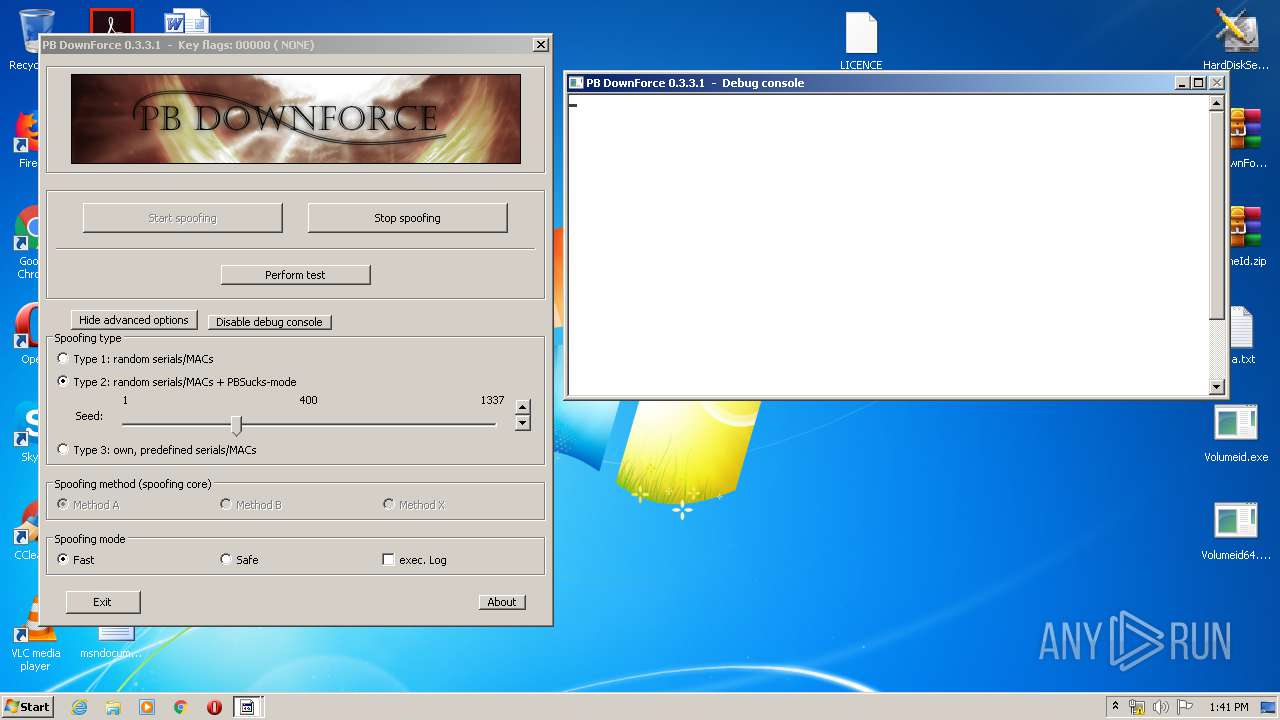
Task: Launch Chrome from the taskbar
Action: click(x=181, y=707)
